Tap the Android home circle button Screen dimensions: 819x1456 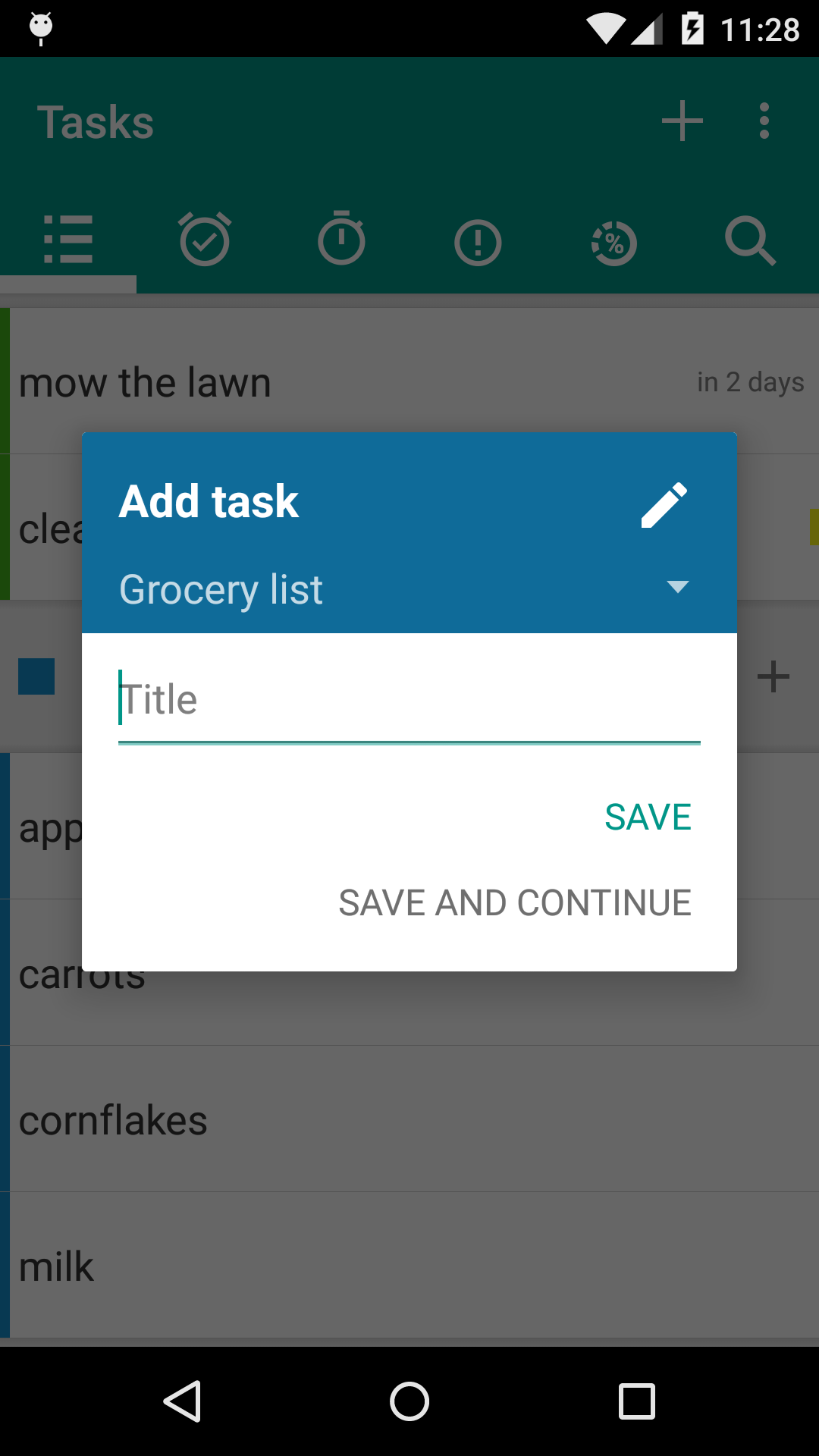point(409,1401)
